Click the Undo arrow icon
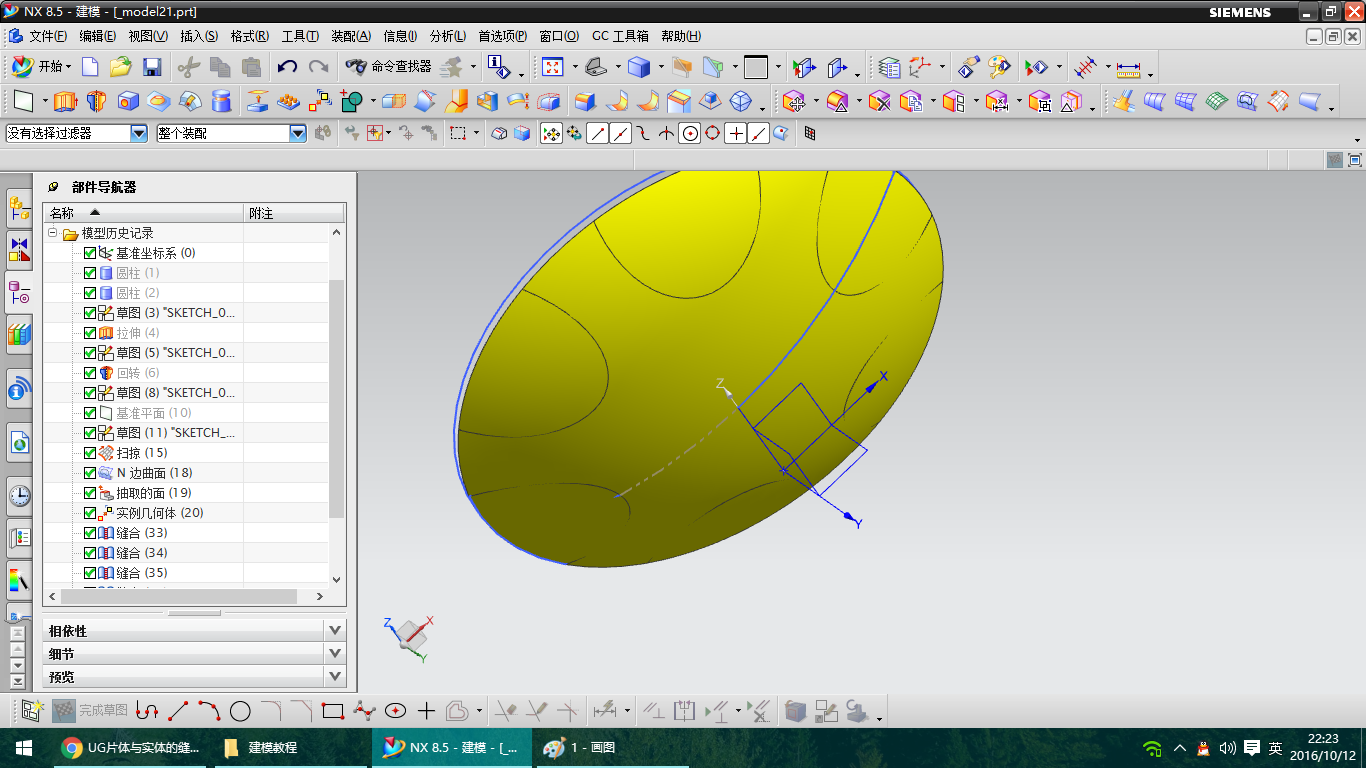1366x768 pixels. 288,67
